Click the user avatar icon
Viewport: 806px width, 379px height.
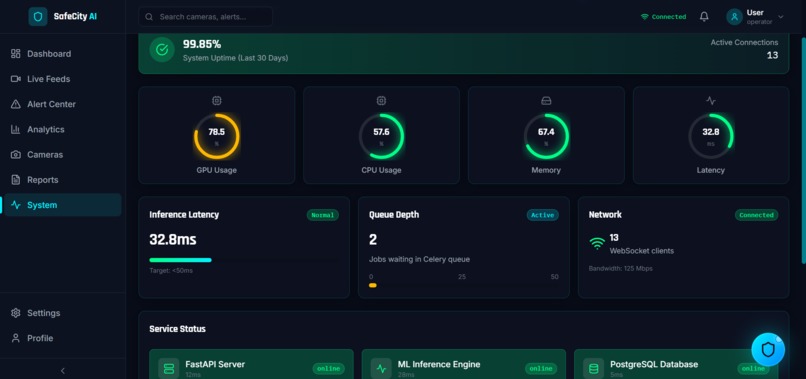point(734,16)
